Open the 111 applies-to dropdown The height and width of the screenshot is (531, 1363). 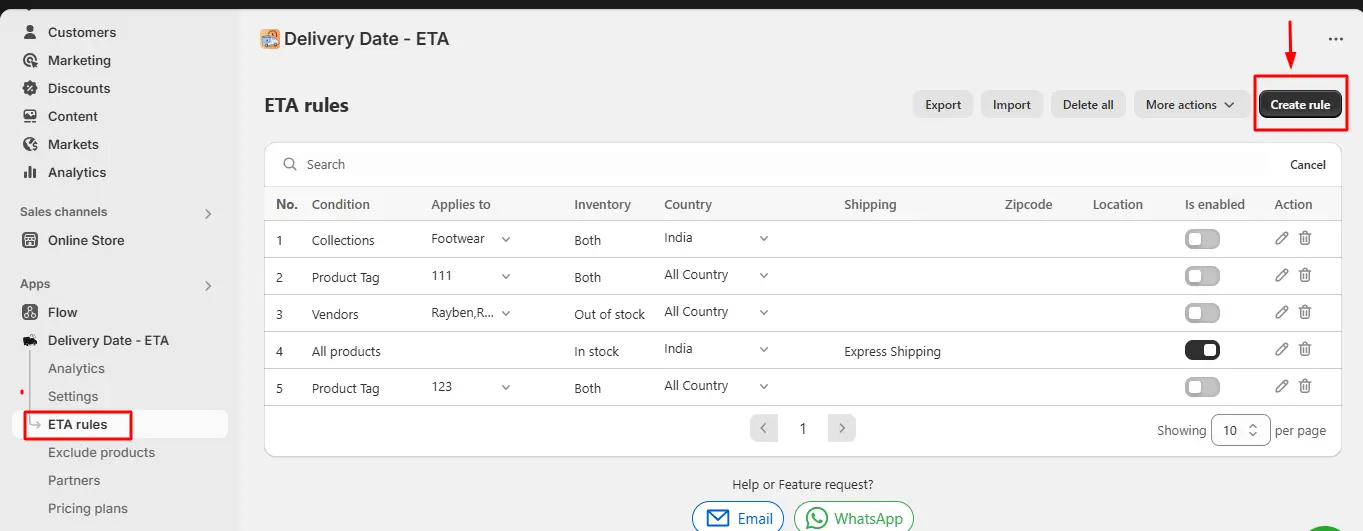coord(471,276)
